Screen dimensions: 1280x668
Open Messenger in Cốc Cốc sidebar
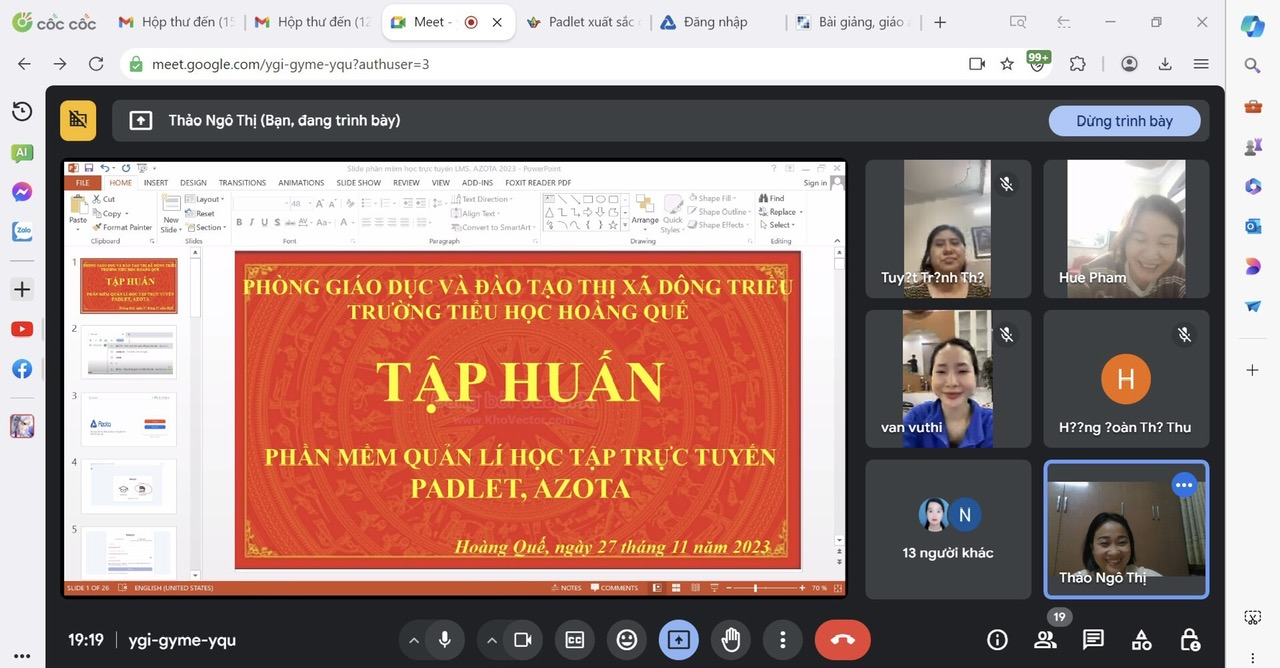[22, 192]
